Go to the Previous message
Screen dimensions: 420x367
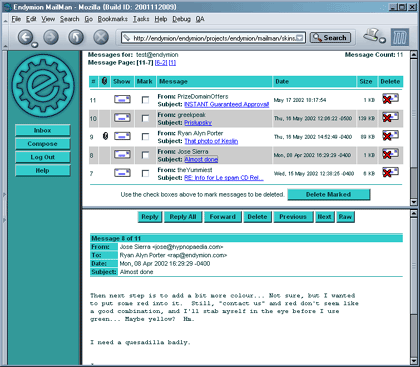293,217
